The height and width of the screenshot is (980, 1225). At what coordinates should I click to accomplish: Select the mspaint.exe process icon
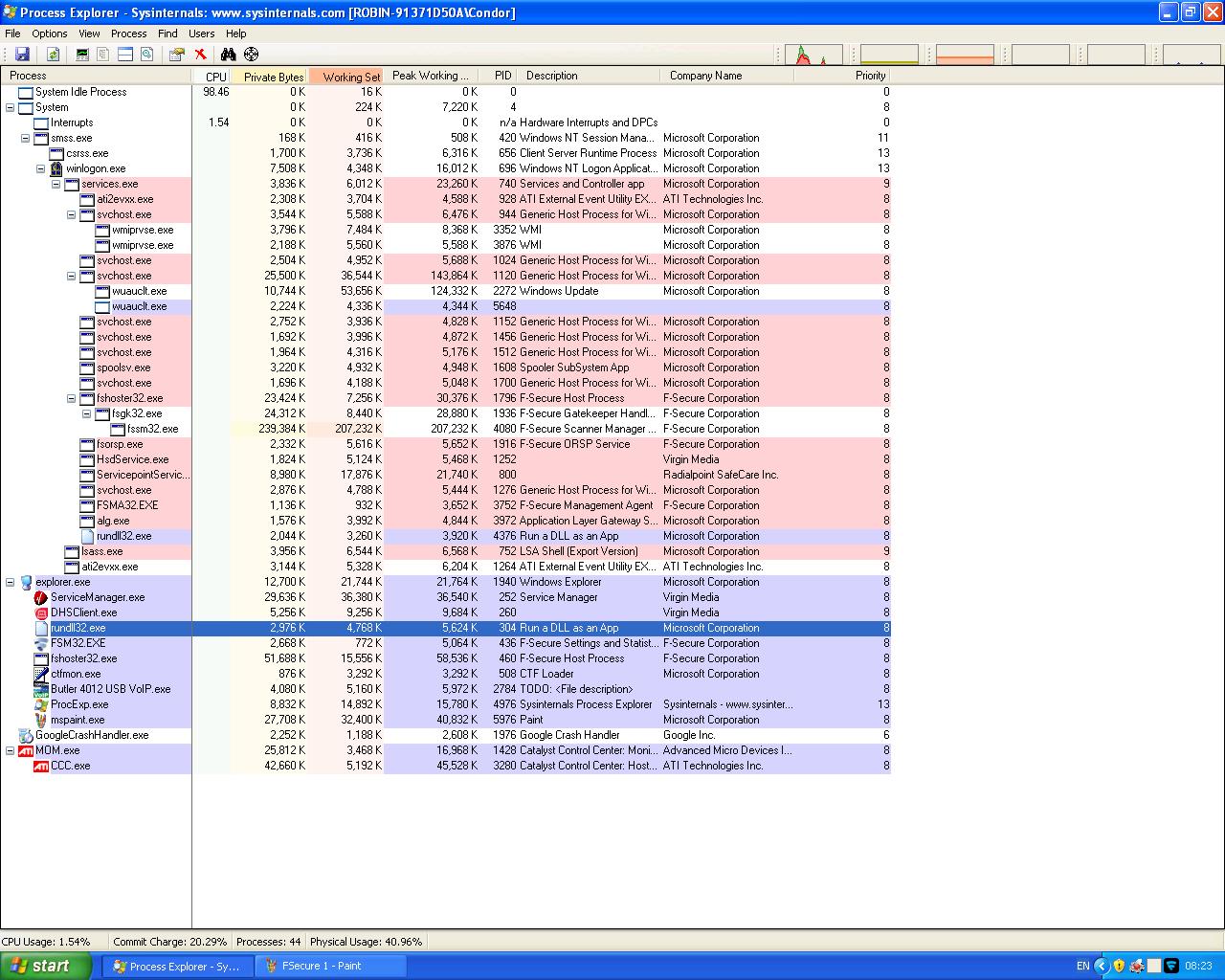(x=41, y=720)
